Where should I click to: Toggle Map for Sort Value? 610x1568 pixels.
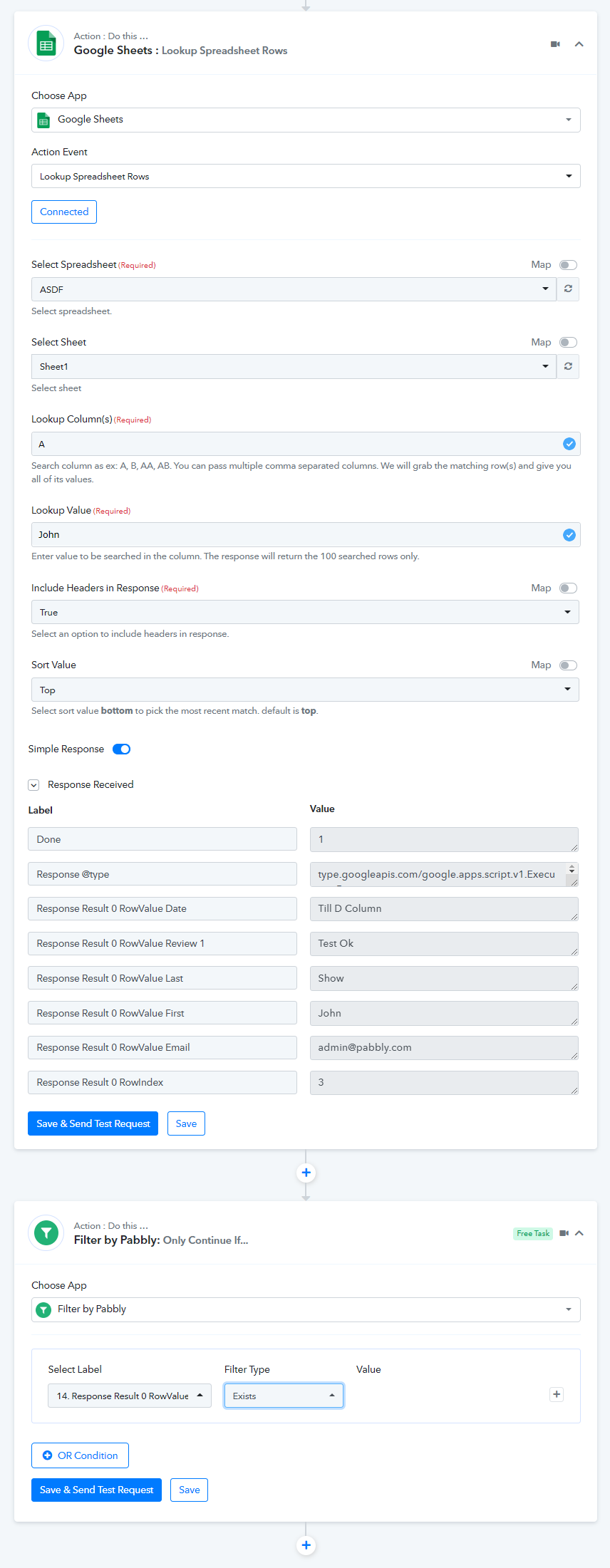[568, 665]
